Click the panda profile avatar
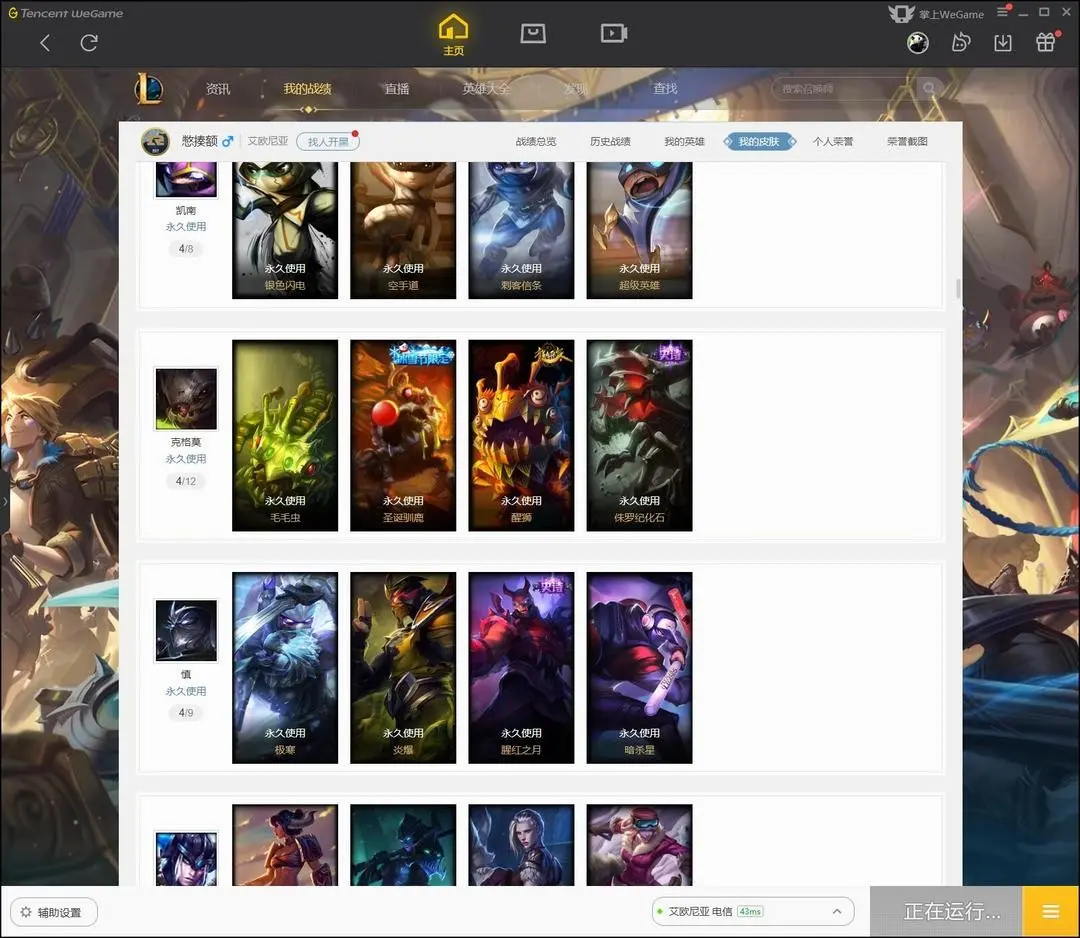Screen dimensions: 1080x938 (x=917, y=43)
